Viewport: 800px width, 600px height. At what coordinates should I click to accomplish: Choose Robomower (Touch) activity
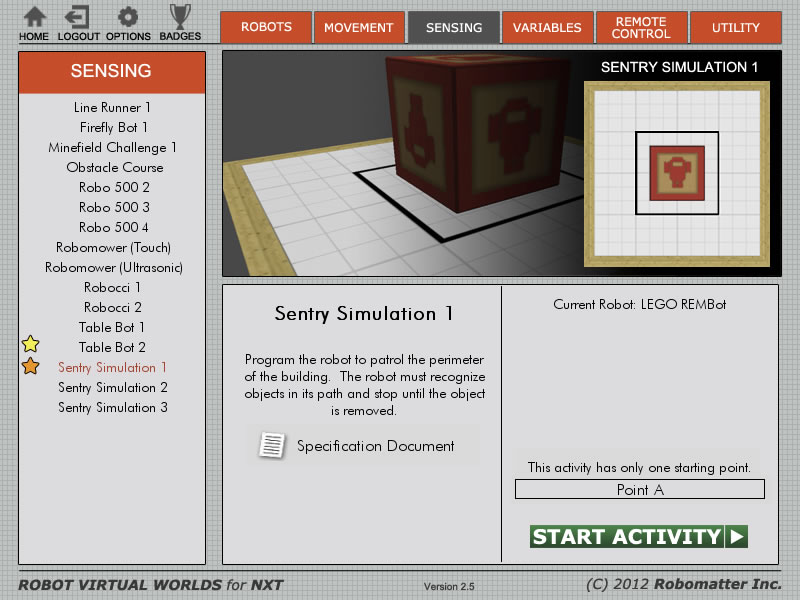click(x=113, y=247)
